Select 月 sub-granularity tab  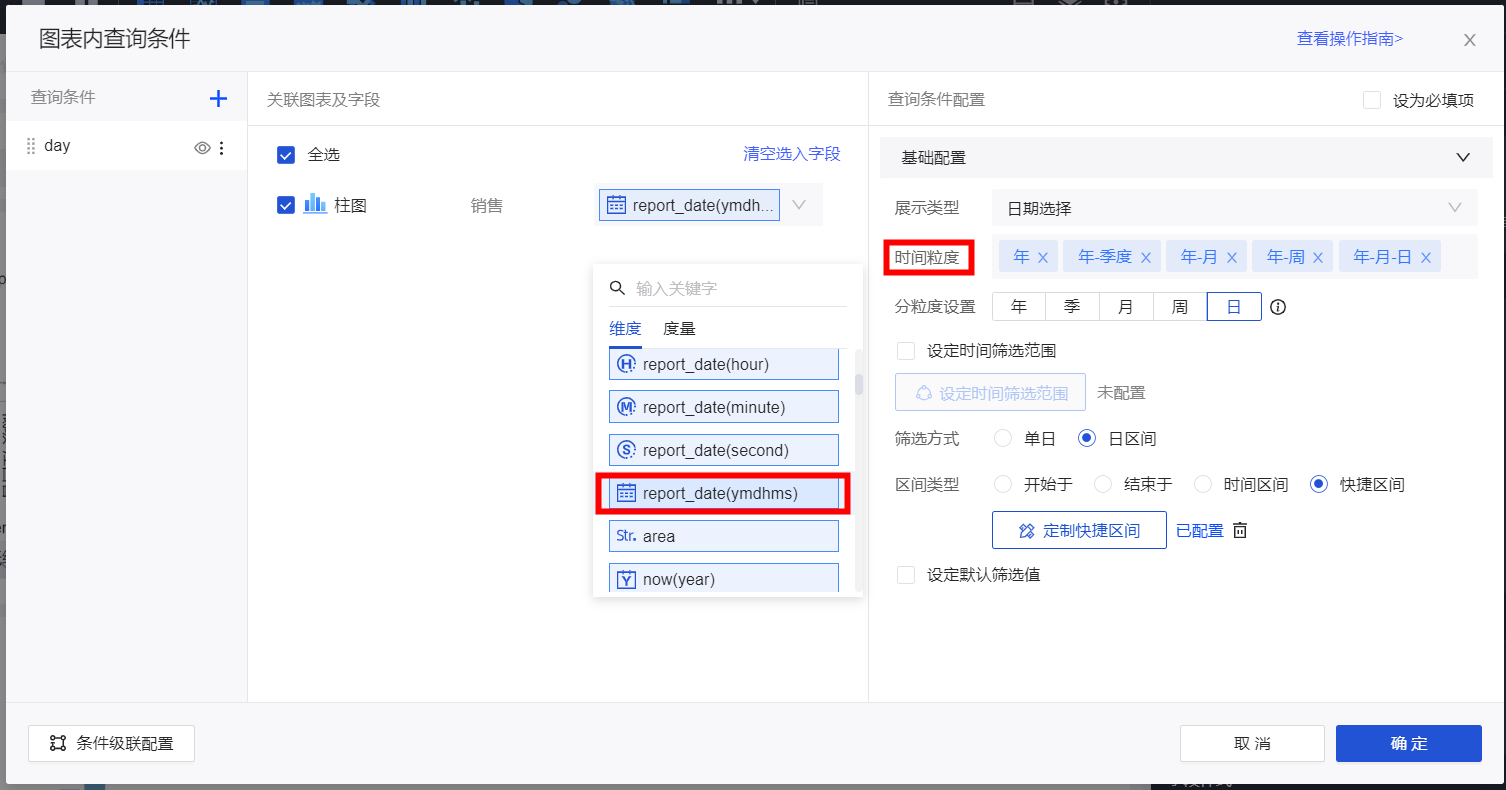click(1126, 306)
